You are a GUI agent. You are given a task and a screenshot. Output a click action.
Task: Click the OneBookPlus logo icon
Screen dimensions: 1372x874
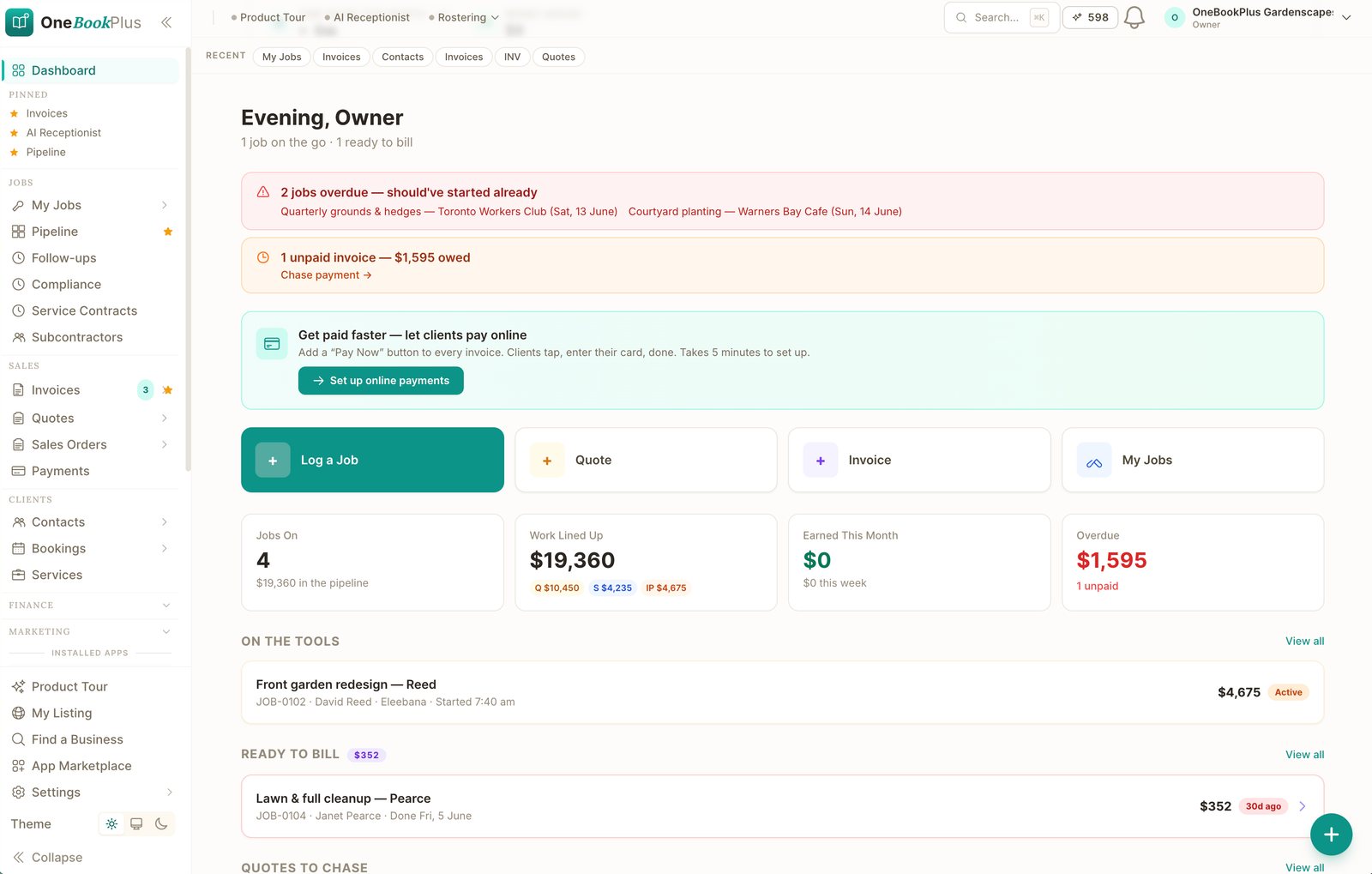point(19,22)
